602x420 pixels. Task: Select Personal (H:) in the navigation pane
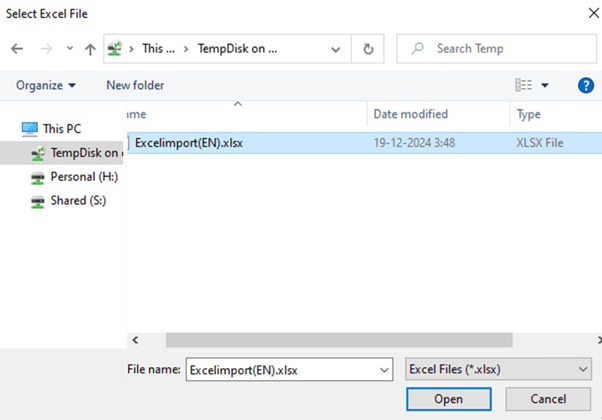[85, 177]
